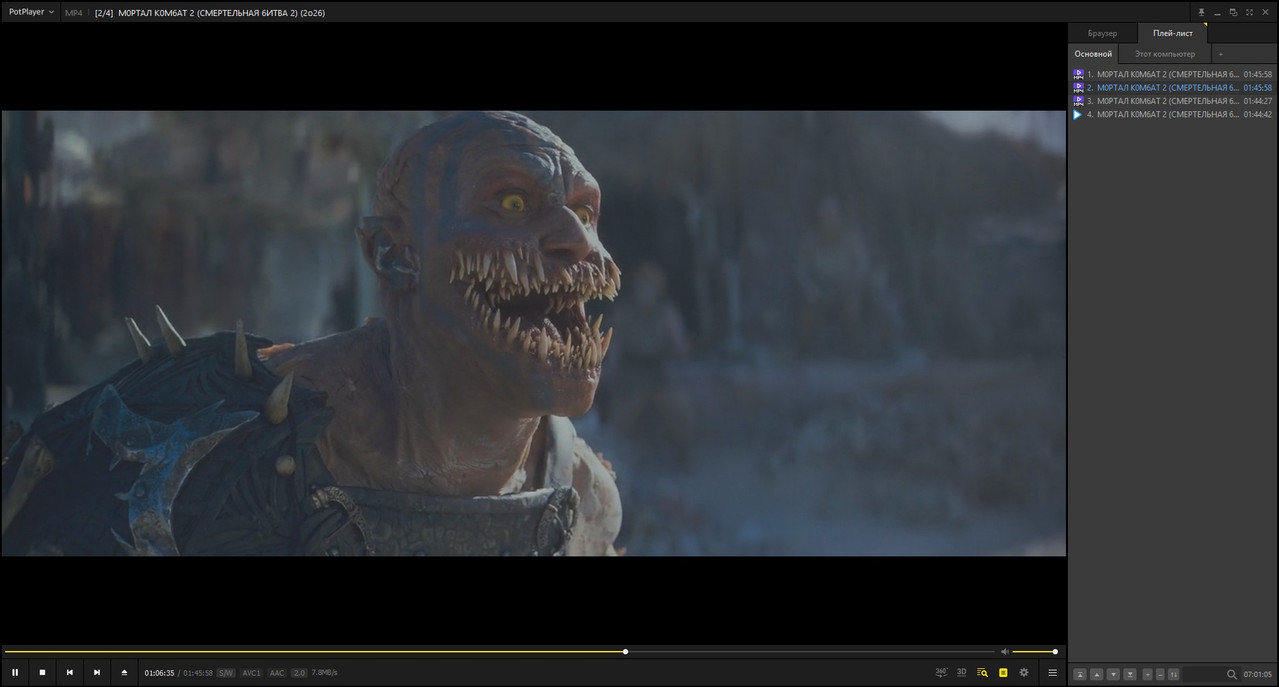Image resolution: width=1279 pixels, height=687 pixels.
Task: Click playlist total time 07:01:05
Action: coord(1258,674)
